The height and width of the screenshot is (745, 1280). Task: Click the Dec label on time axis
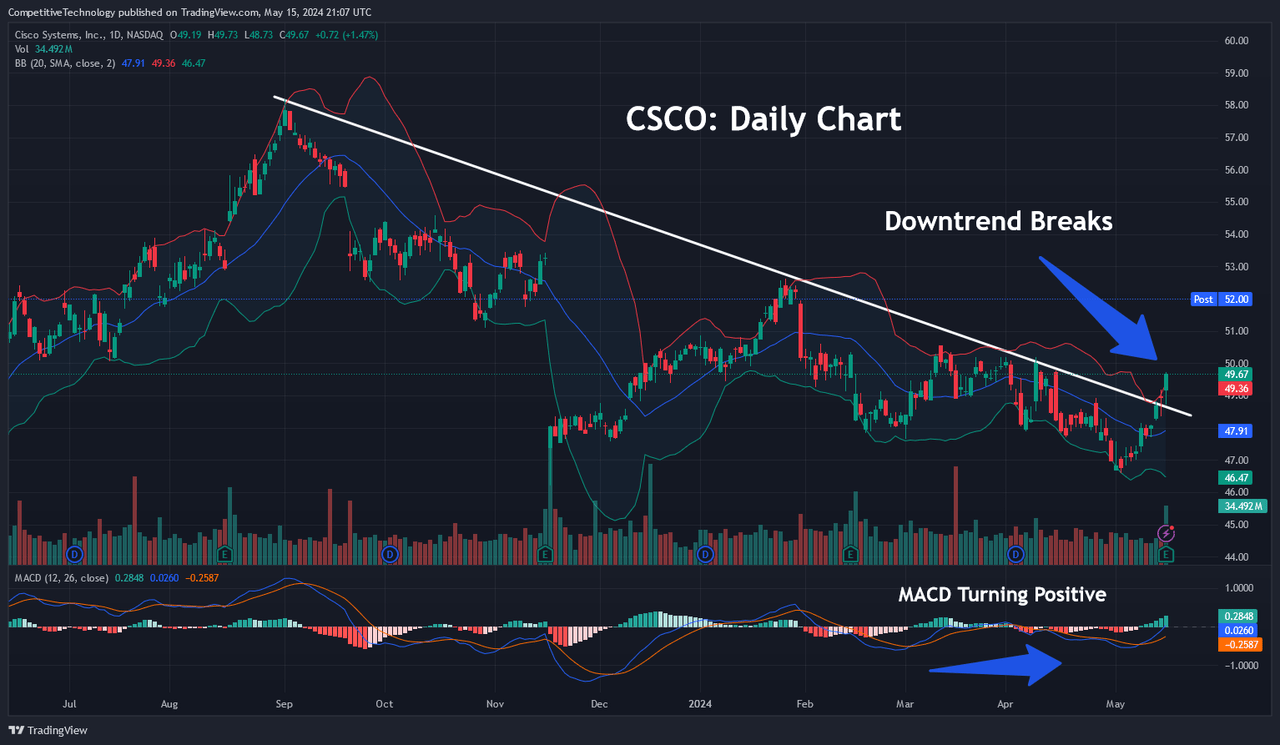599,703
